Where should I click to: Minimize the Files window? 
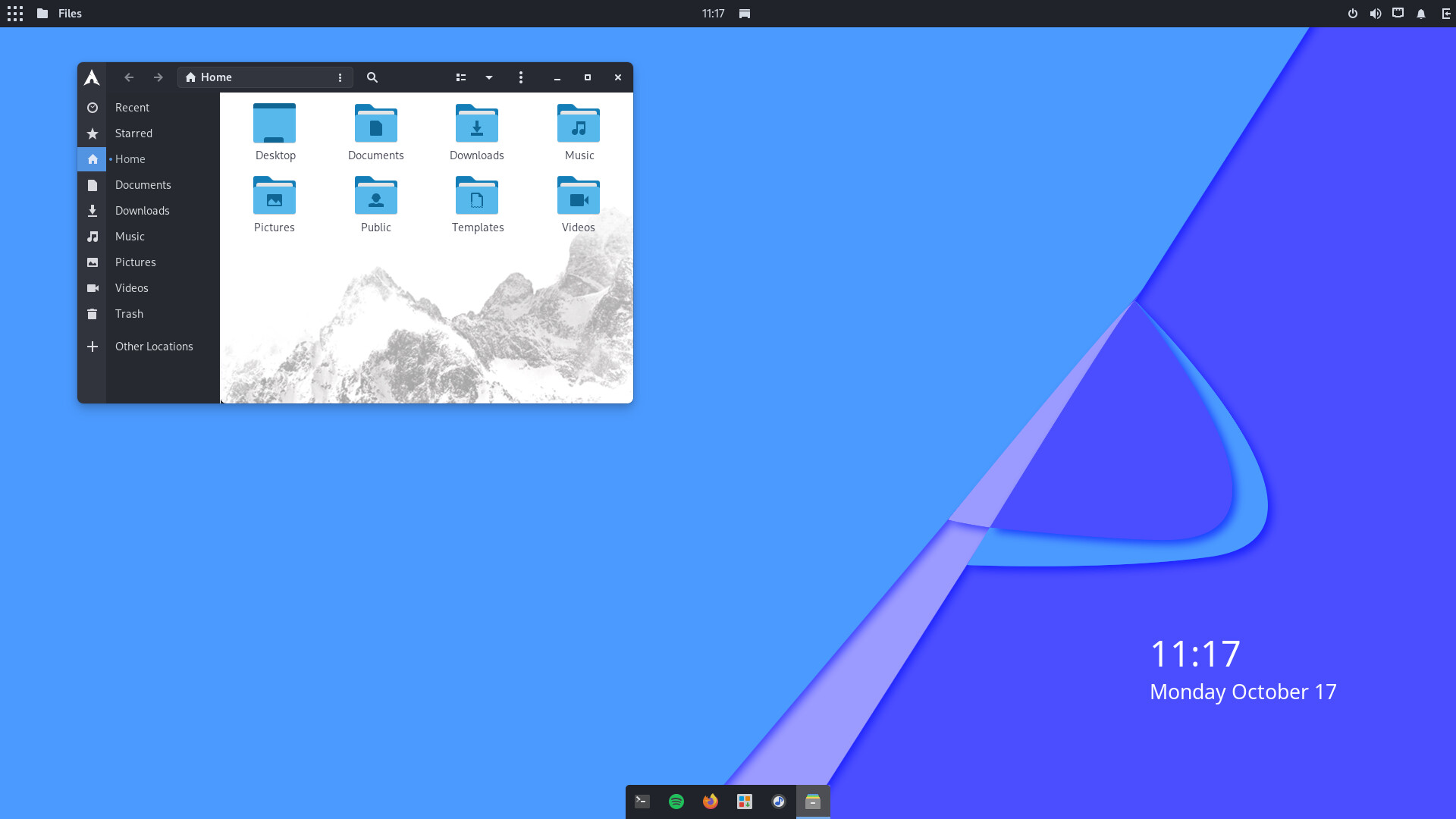click(557, 77)
